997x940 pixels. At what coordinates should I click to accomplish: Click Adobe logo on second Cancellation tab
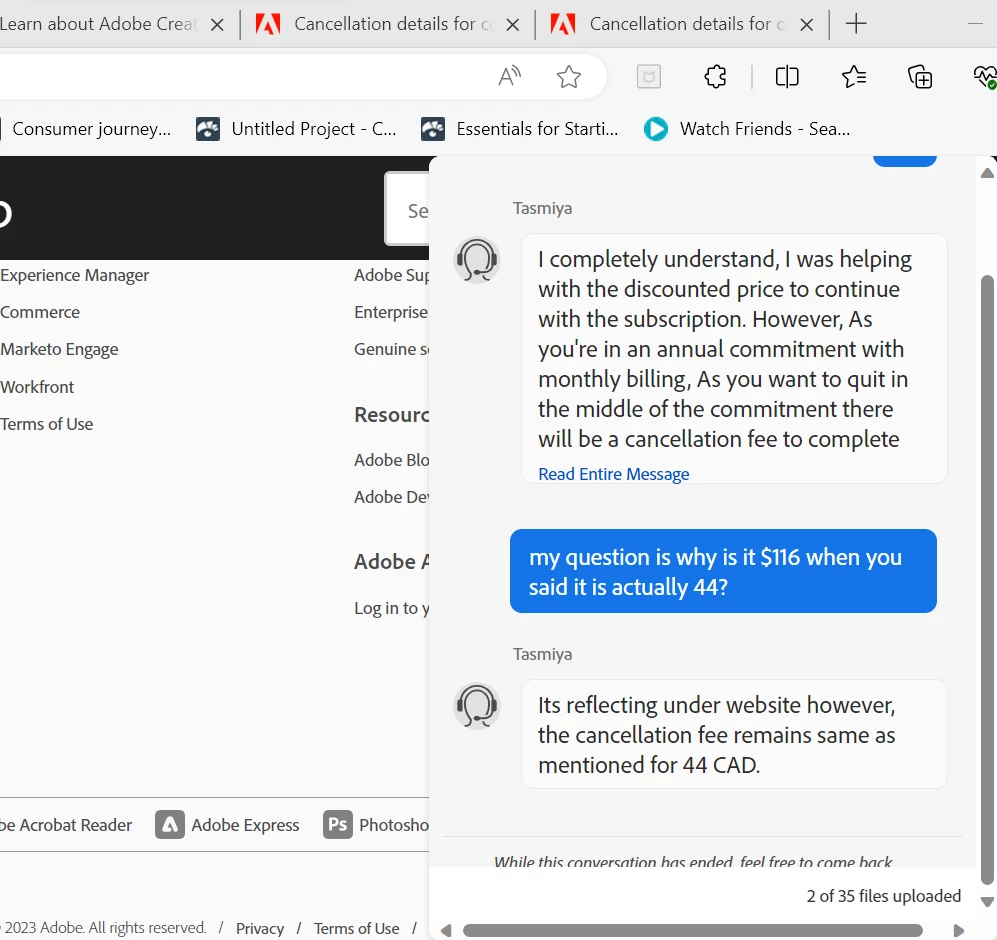pos(563,24)
